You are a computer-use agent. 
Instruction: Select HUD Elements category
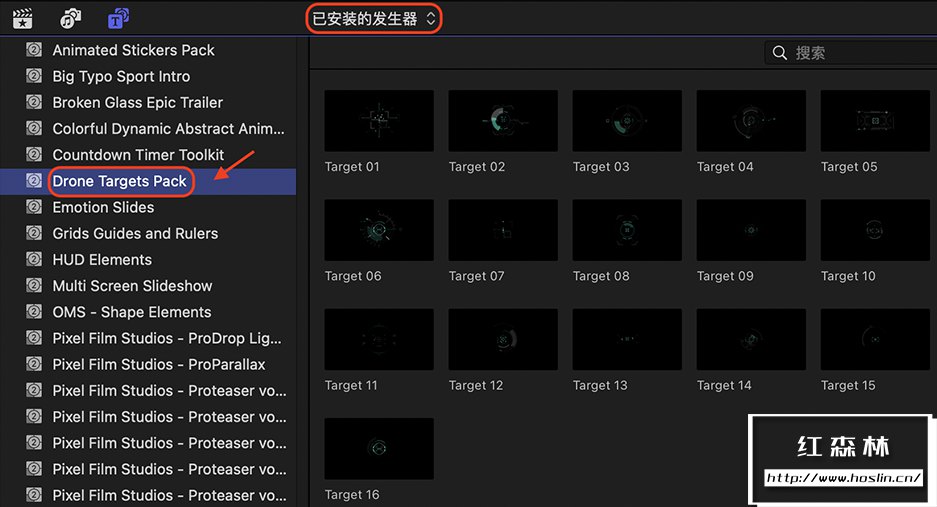[x=102, y=260]
